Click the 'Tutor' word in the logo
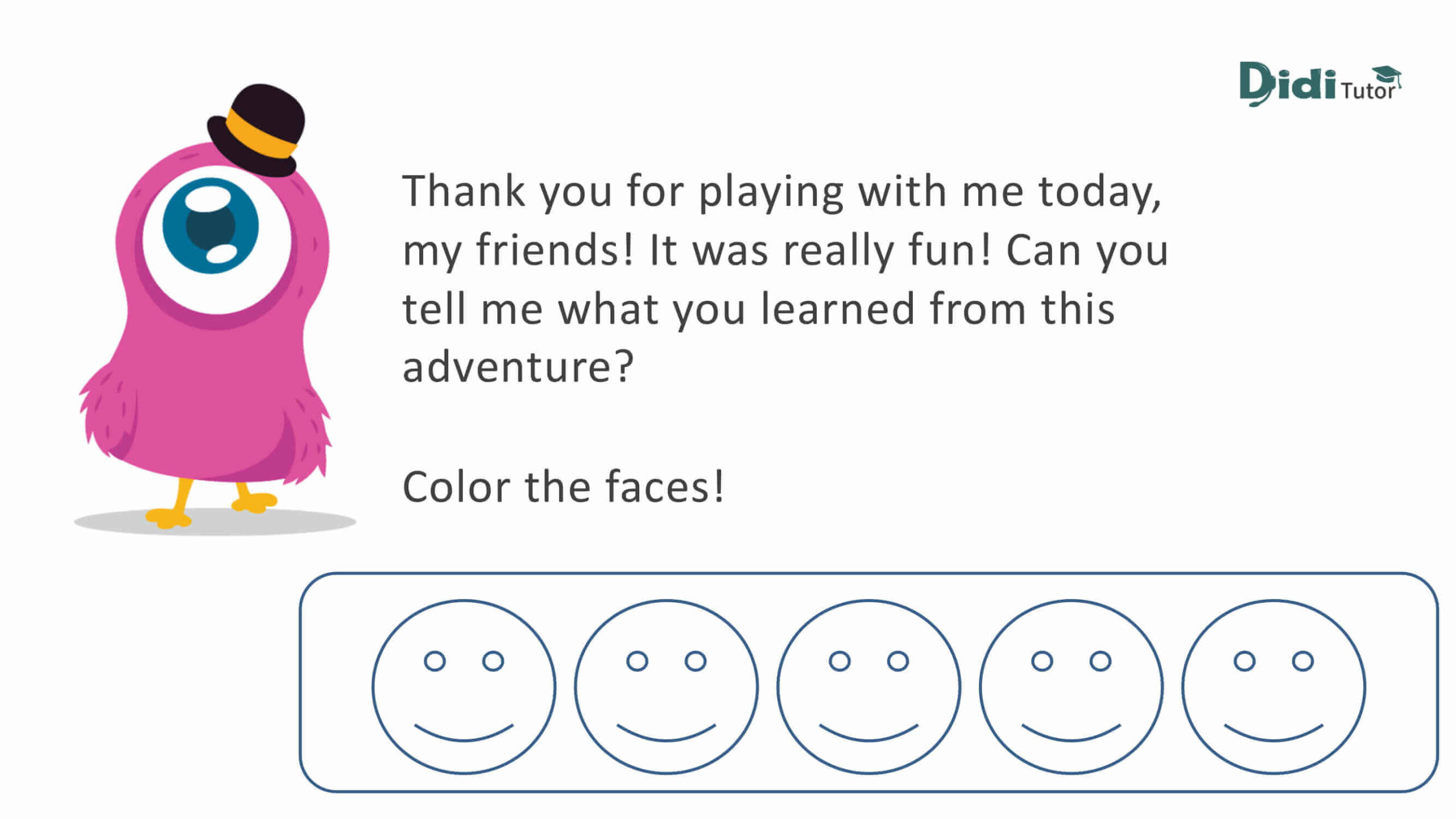Viewport: 1456px width, 819px height. click(1368, 91)
